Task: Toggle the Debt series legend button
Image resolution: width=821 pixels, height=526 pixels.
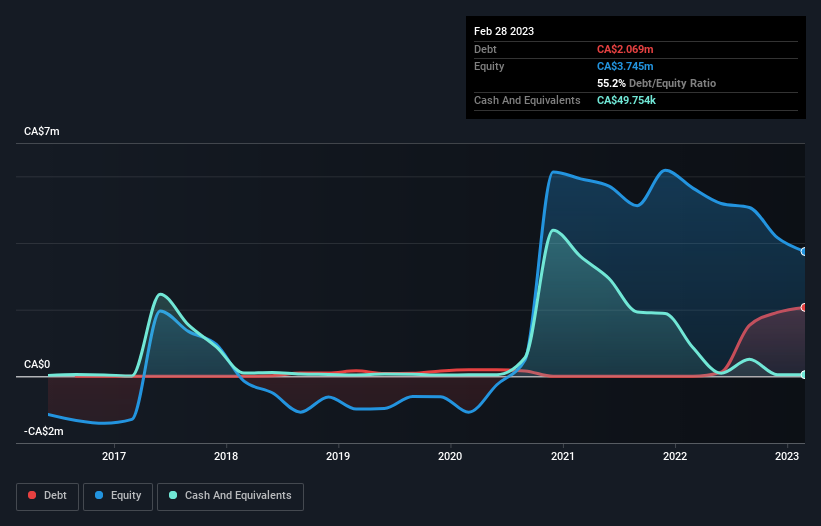Action: (48, 496)
